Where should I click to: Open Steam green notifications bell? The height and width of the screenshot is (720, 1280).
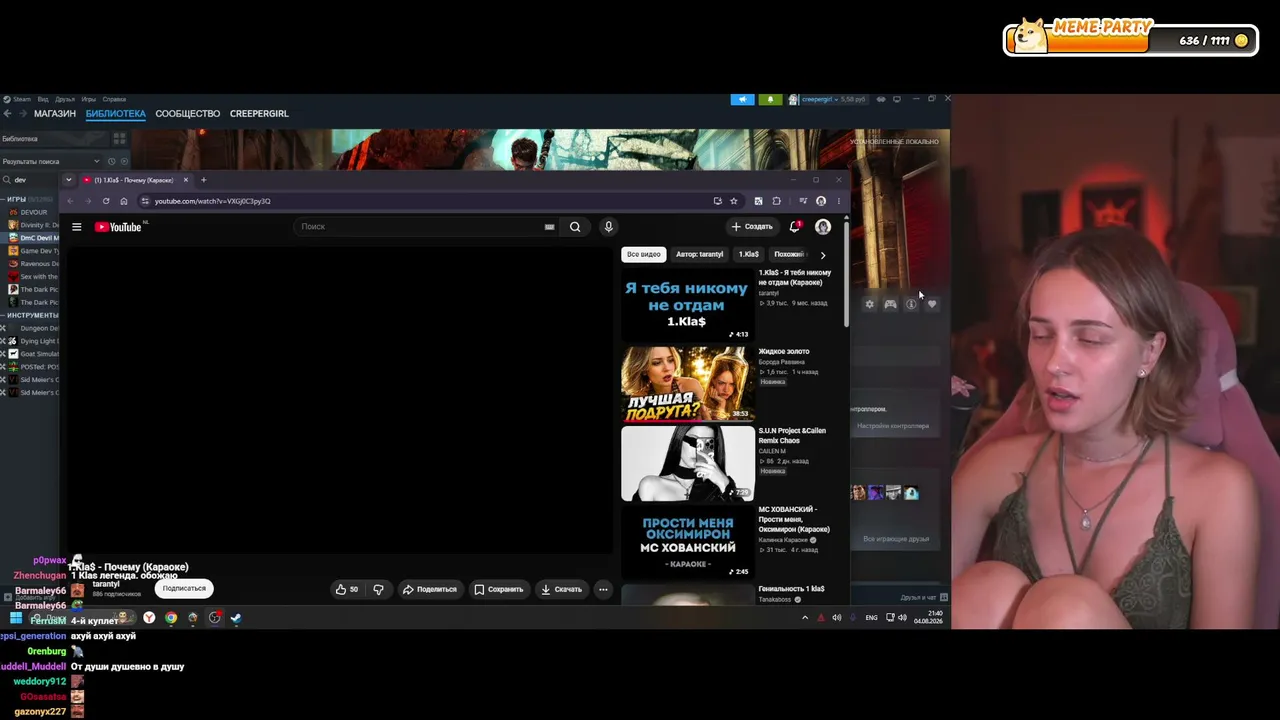[770, 99]
